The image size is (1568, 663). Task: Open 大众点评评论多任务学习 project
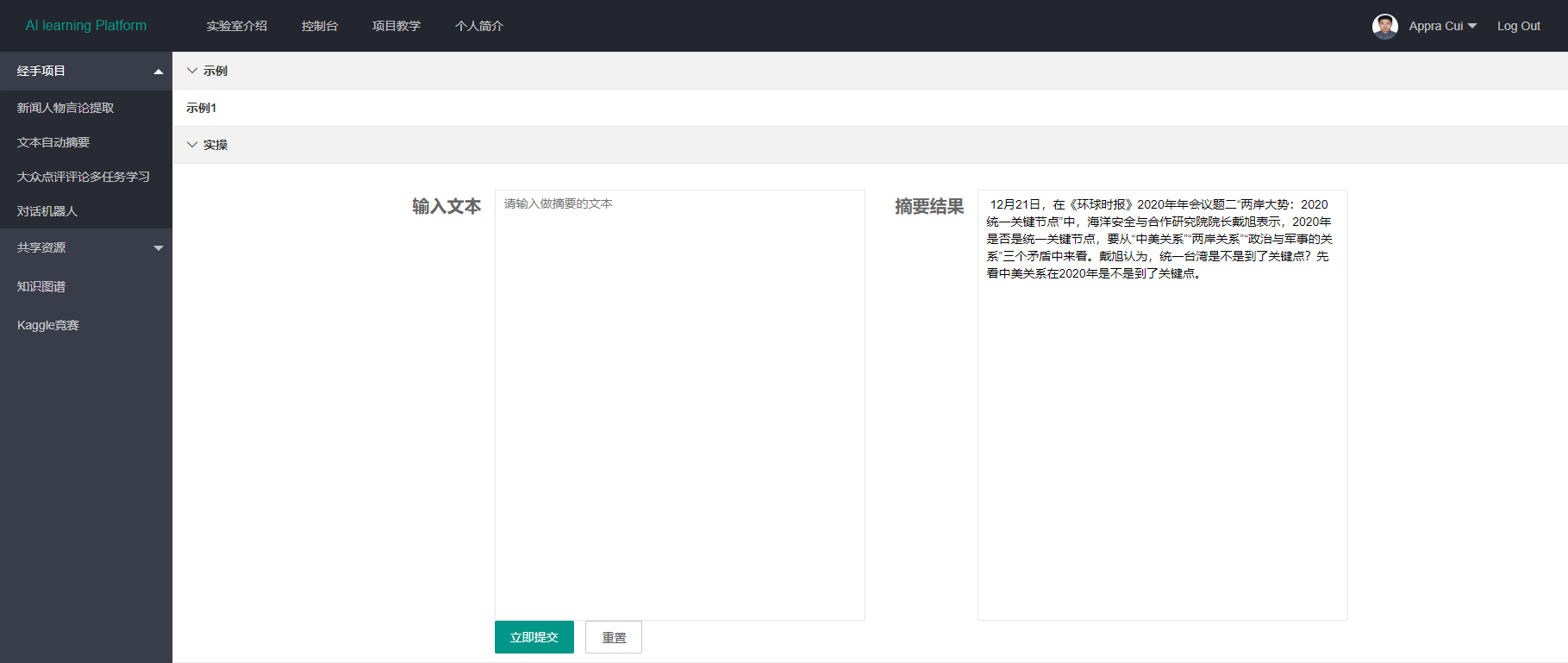[86, 177]
